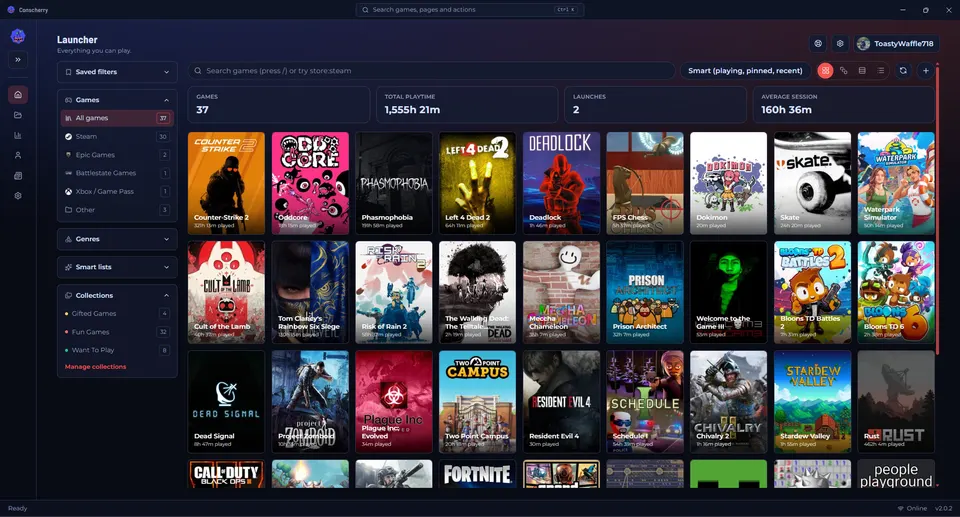This screenshot has width=960, height=517.
Task: Open the Risk of Rain 2 game card
Action: (x=394, y=292)
